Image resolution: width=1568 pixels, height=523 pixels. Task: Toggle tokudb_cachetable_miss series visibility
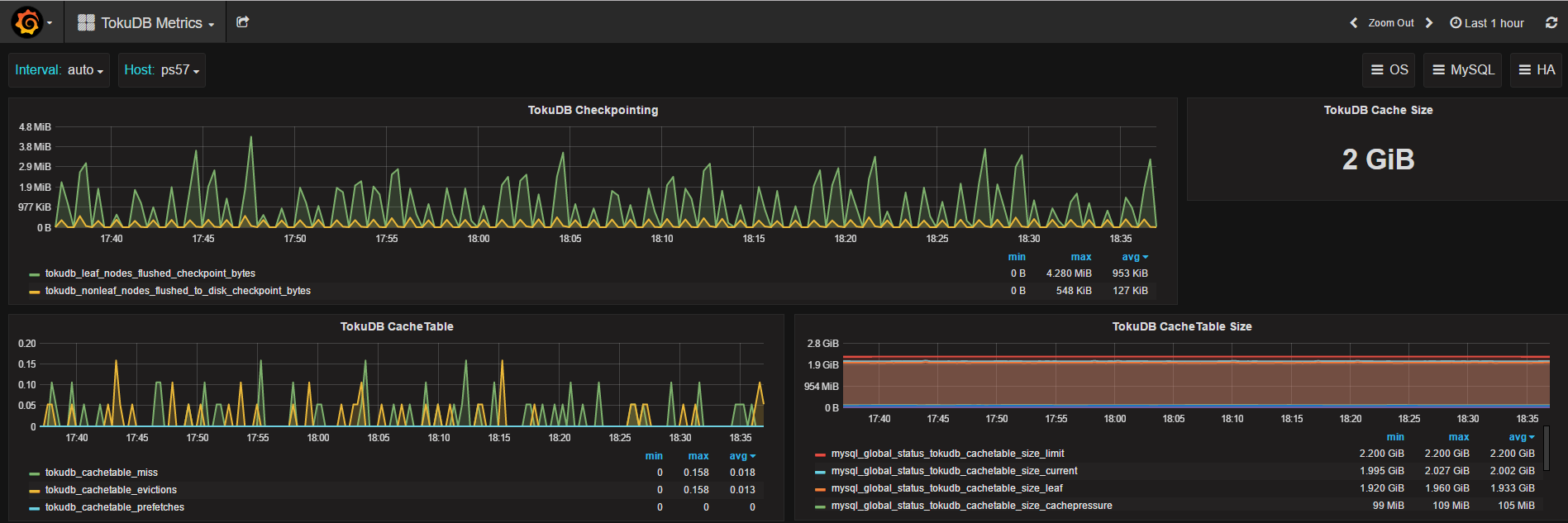[x=101, y=473]
